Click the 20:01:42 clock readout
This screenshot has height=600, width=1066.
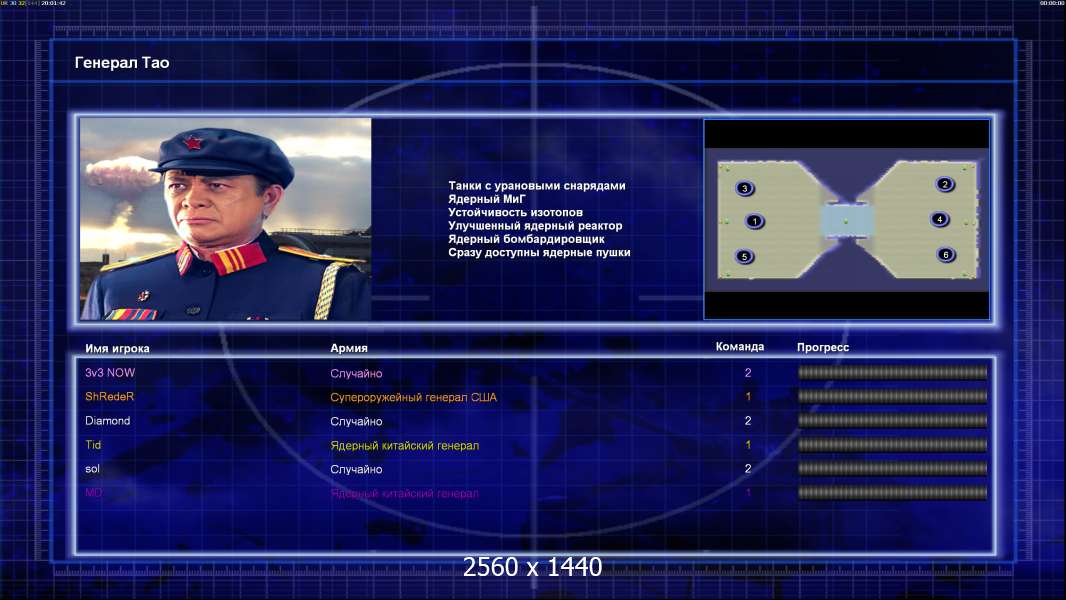click(54, 3)
